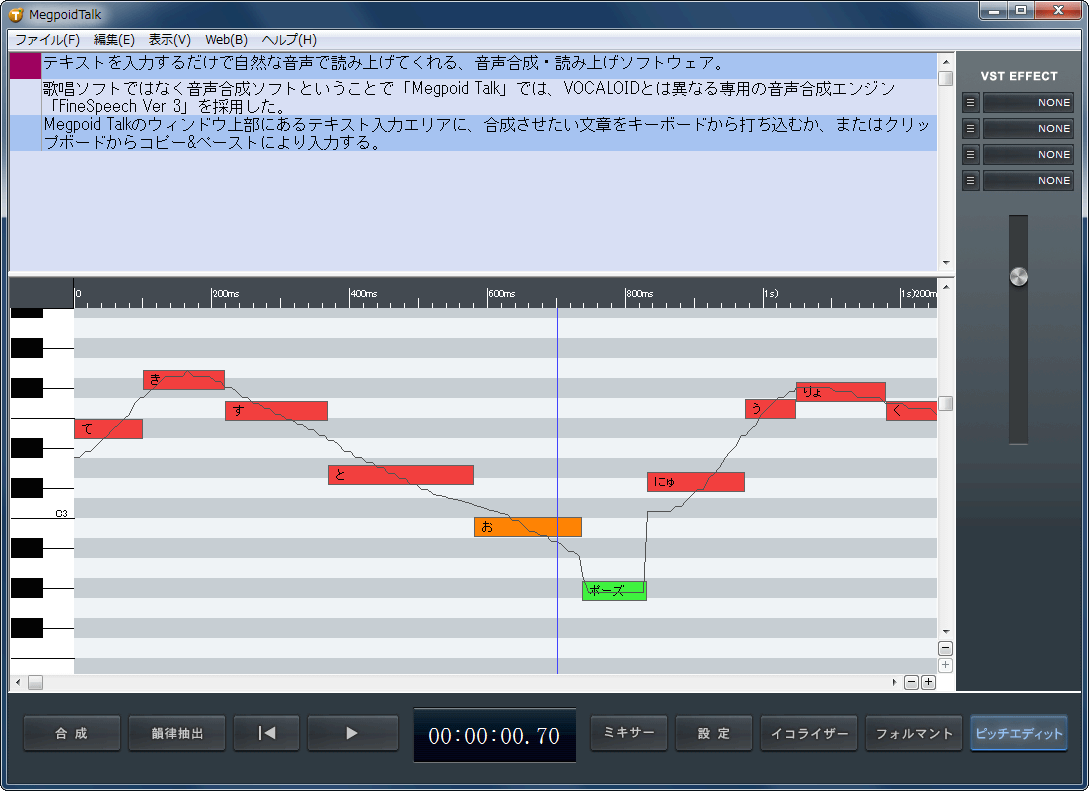The width and height of the screenshot is (1089, 791).
Task: Open the ヘルプ(H) menu
Action: [289, 40]
